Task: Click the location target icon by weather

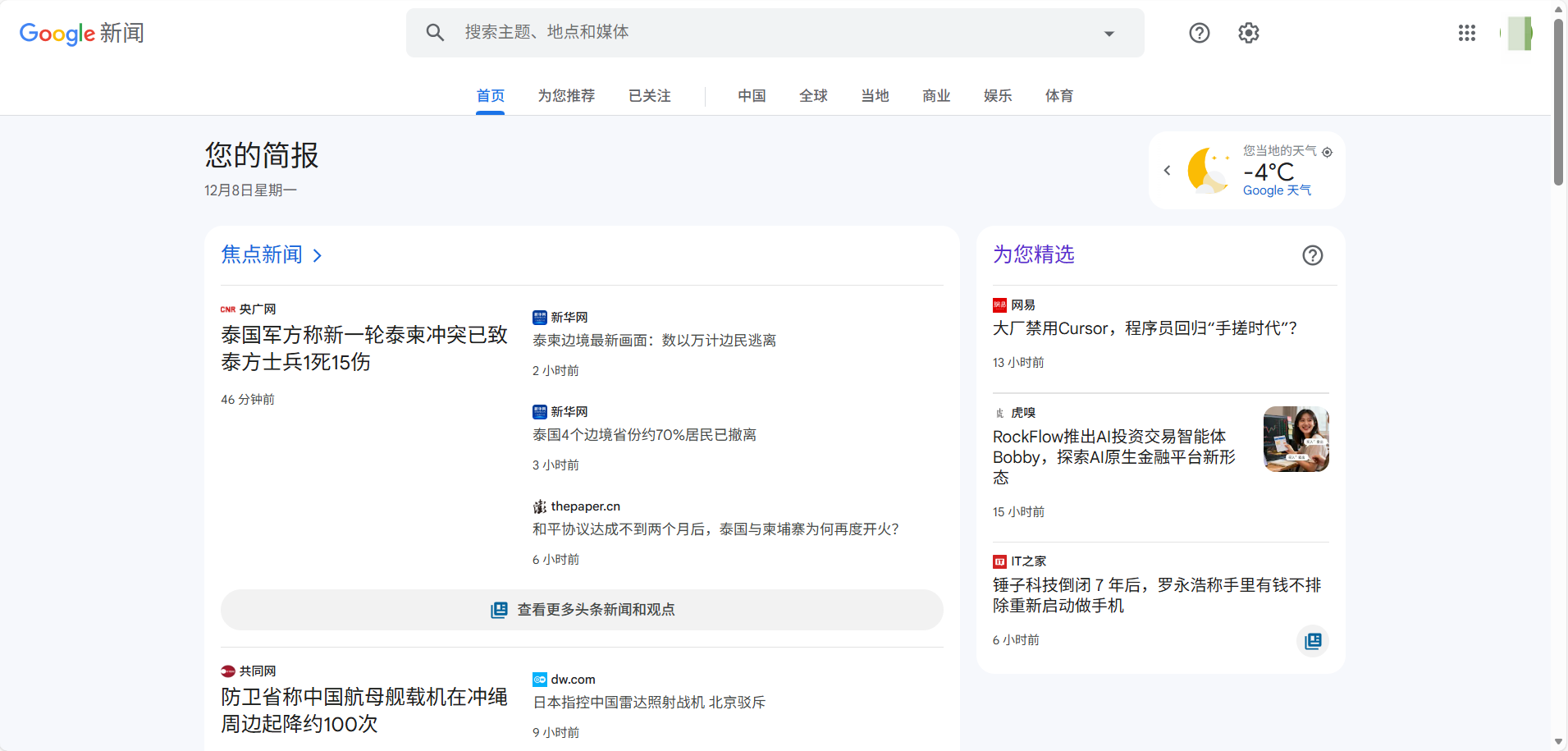Action: tap(1327, 152)
